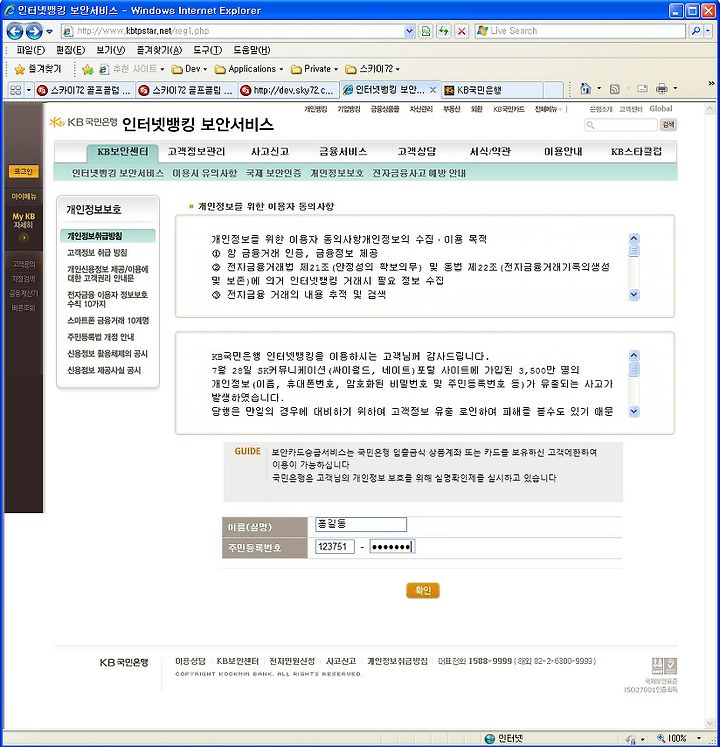Viewport: 720px width, 747px height.
Task: Click the 전자금융사고 예방 안내 link
Action: 419,173
